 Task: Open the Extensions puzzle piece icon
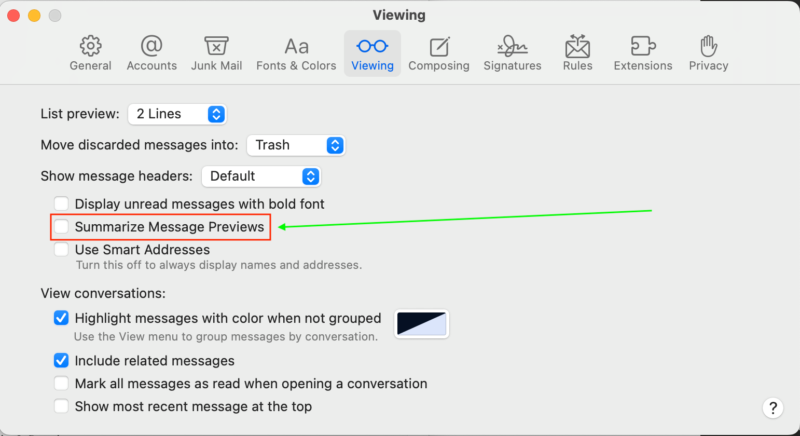tap(643, 46)
